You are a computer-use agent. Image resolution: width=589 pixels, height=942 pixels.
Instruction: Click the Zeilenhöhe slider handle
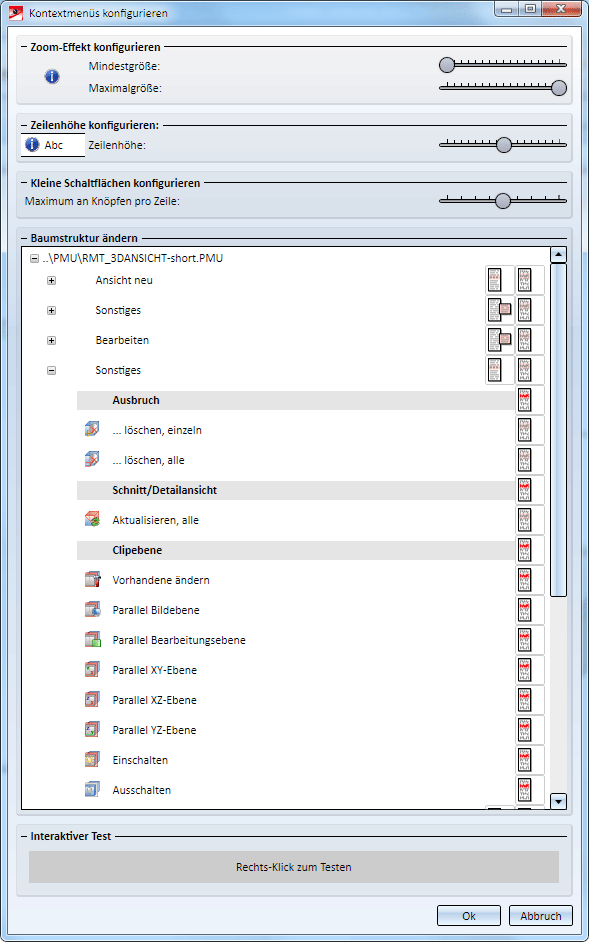coord(503,145)
